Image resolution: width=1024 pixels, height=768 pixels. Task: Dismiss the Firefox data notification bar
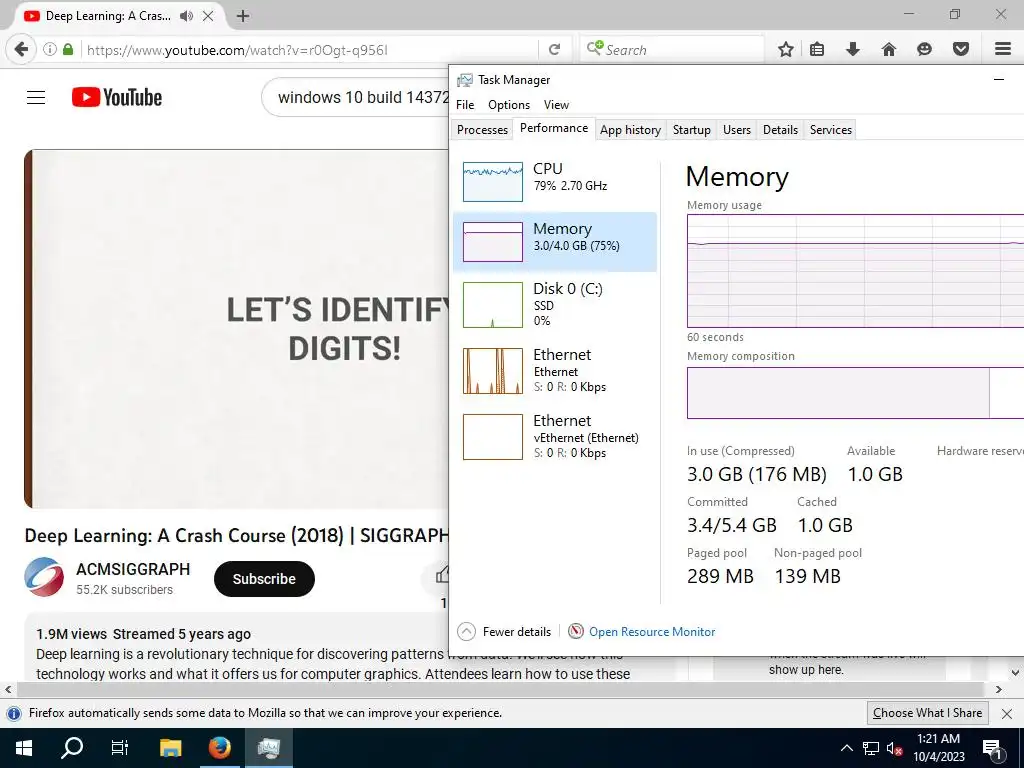[1007, 714]
